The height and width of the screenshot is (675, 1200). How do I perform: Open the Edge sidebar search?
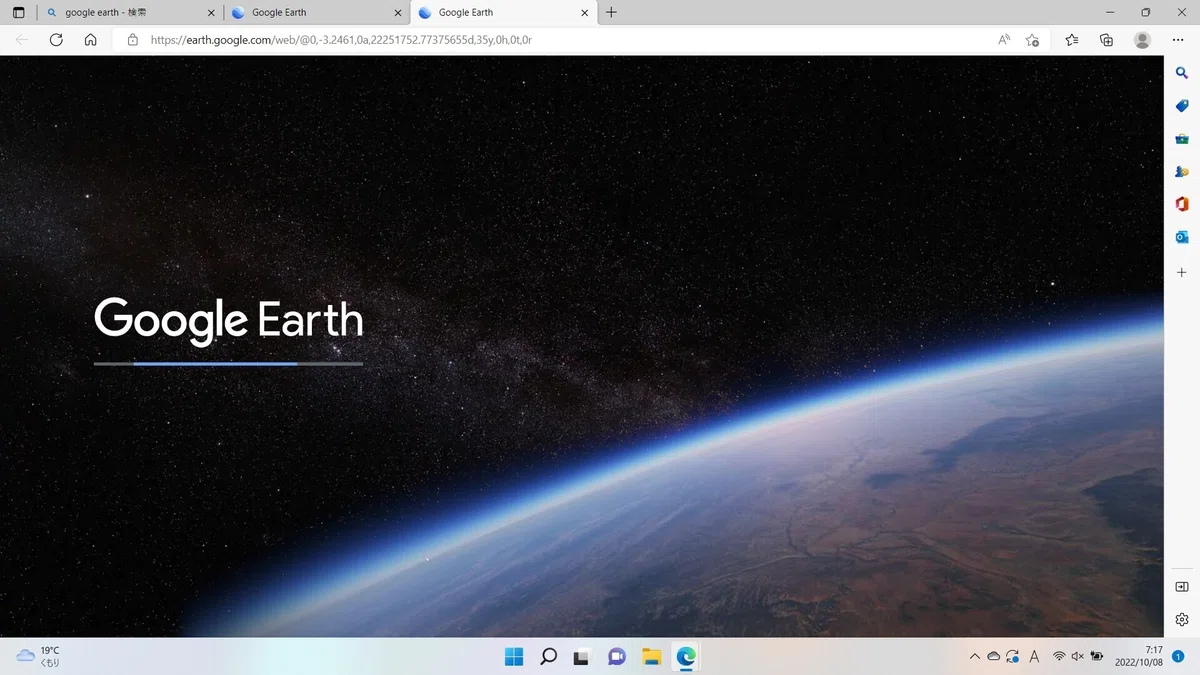1182,73
